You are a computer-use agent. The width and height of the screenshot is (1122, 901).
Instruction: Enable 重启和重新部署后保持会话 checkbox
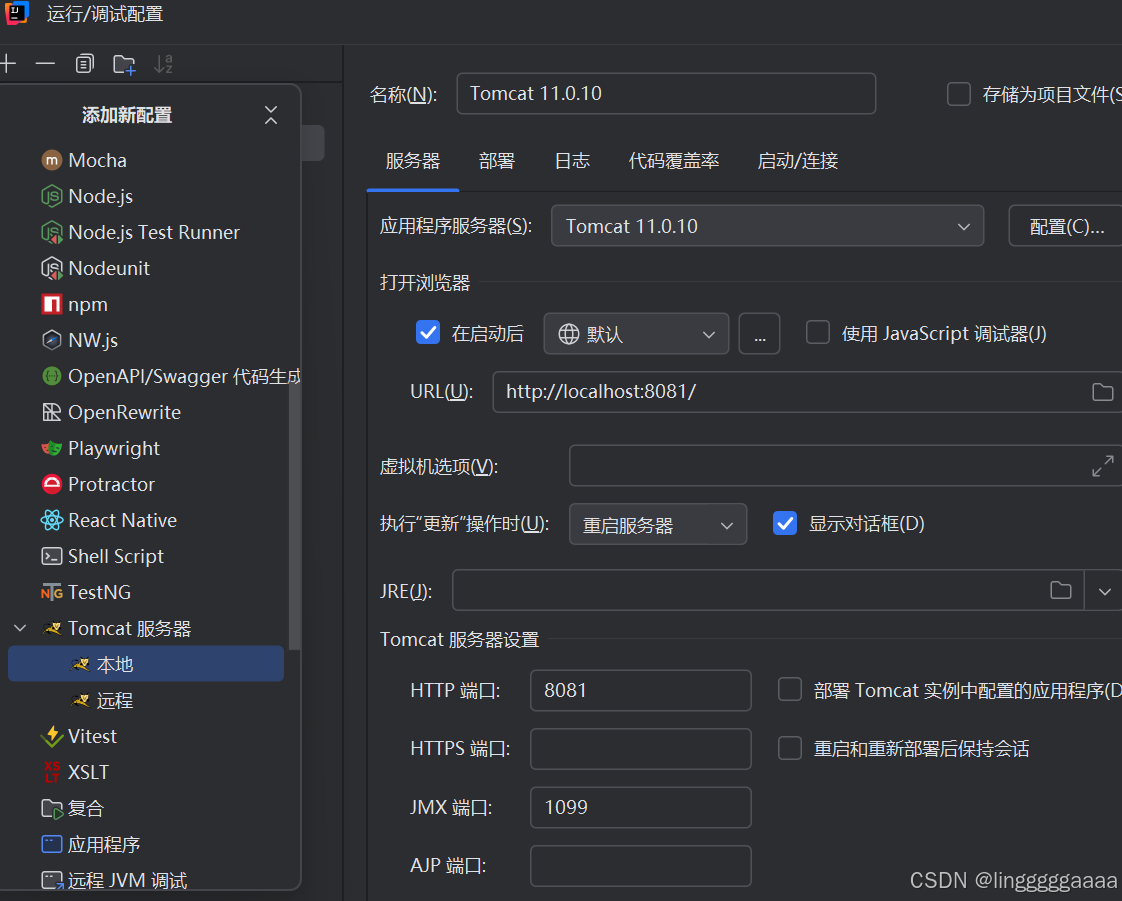point(790,749)
